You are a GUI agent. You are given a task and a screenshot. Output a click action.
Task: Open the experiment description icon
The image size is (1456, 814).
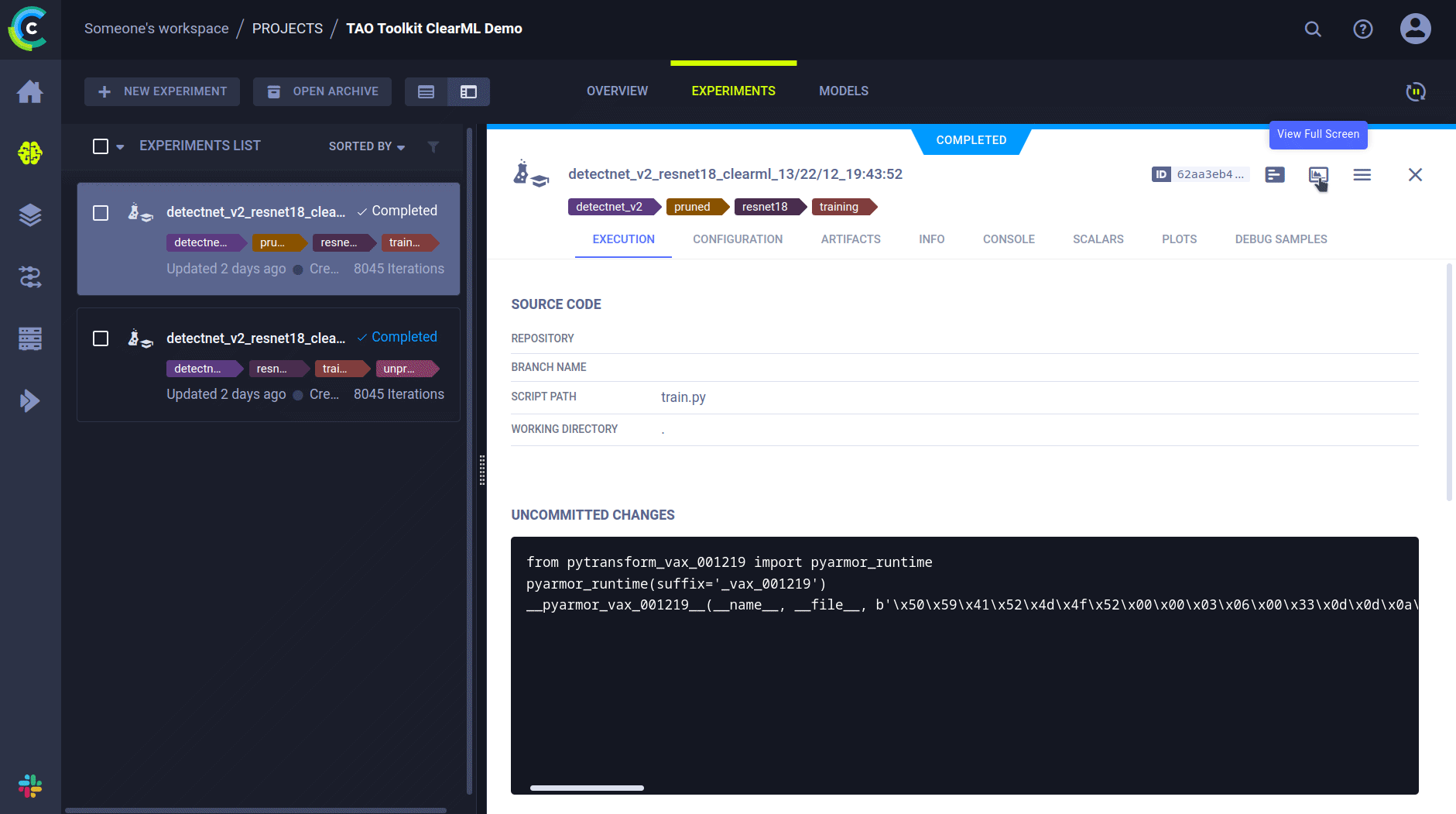pyautogui.click(x=1275, y=175)
